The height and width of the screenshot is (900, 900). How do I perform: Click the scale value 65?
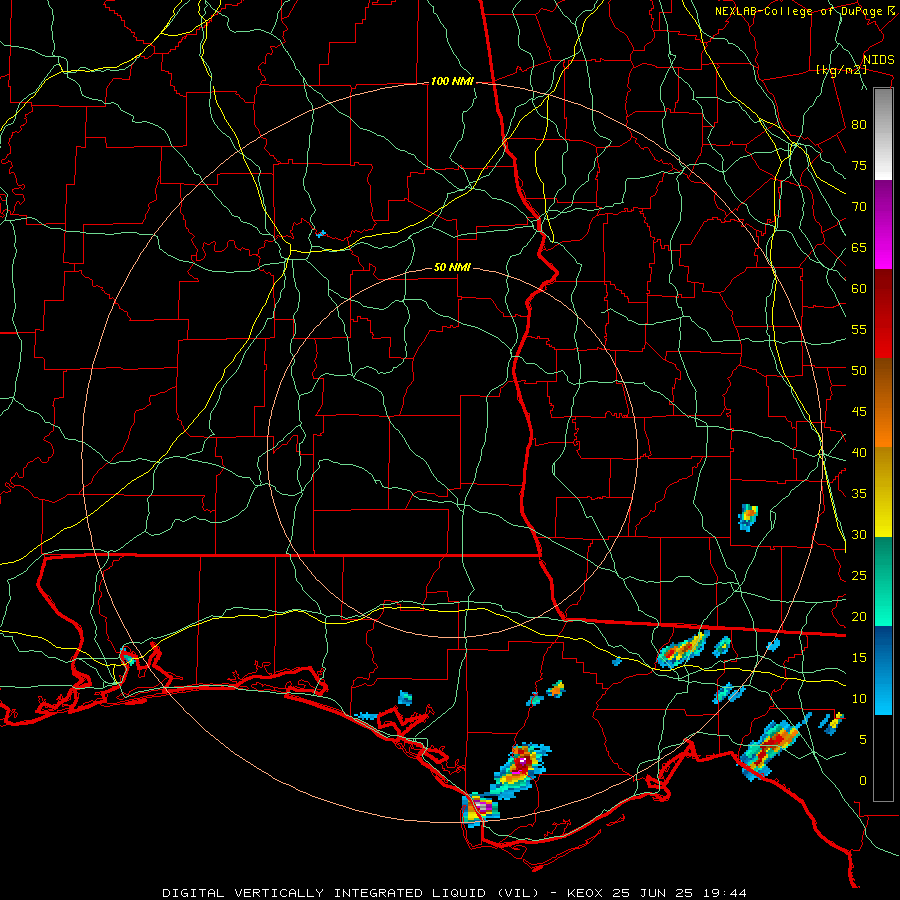[859, 247]
